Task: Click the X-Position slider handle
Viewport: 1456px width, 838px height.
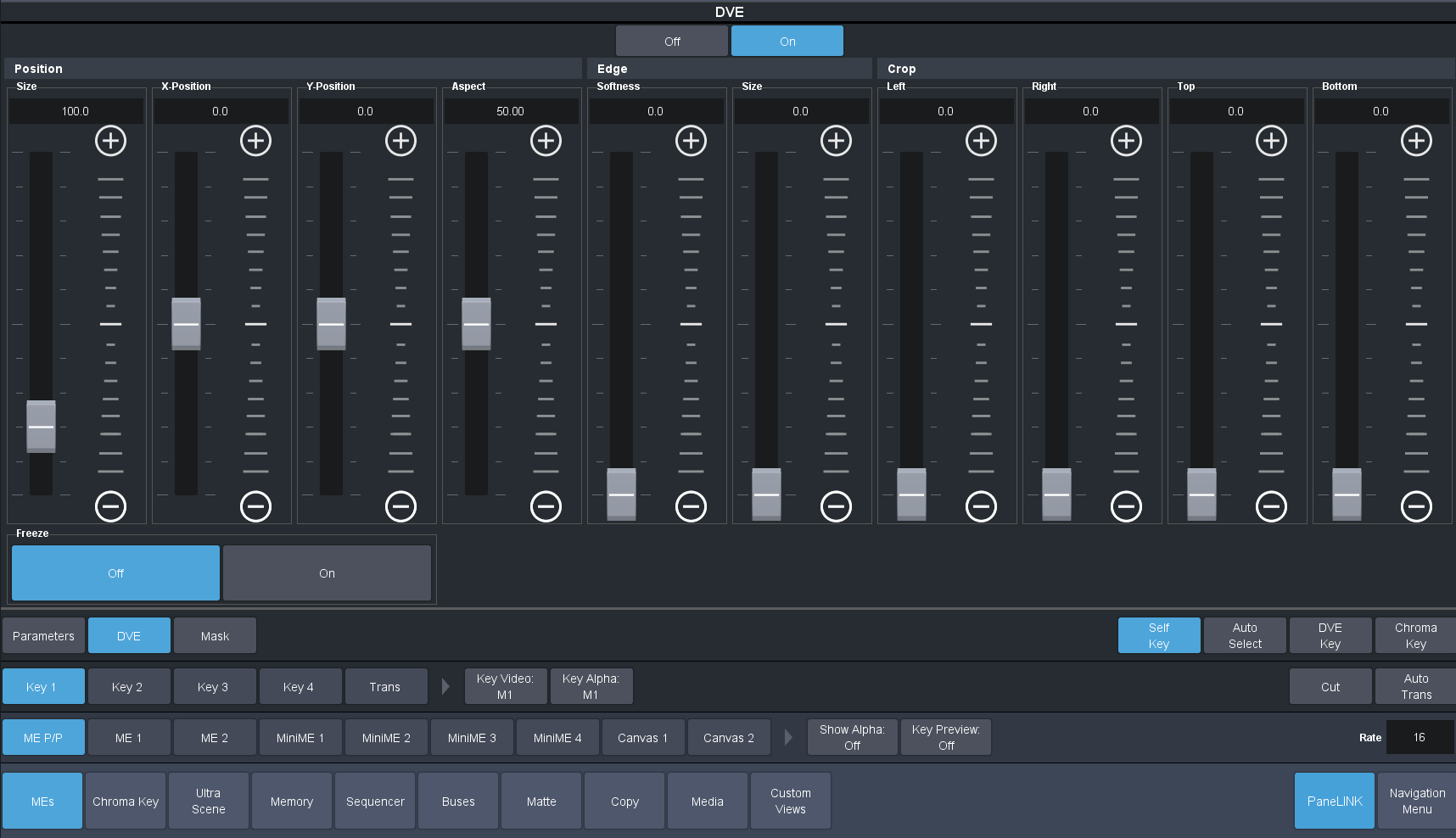Action: tap(186, 324)
